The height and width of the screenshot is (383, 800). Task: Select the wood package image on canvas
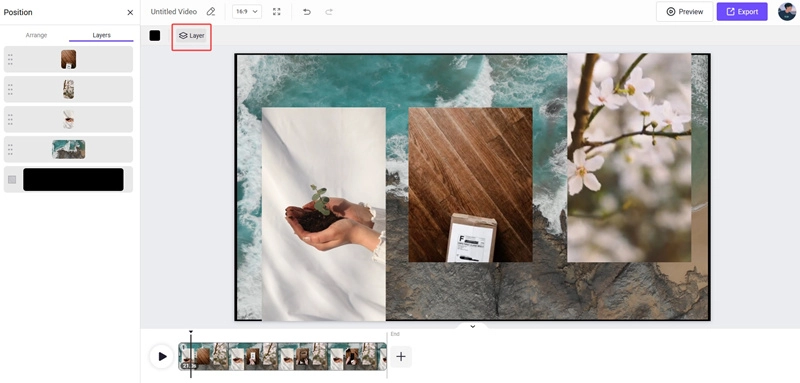(x=470, y=185)
